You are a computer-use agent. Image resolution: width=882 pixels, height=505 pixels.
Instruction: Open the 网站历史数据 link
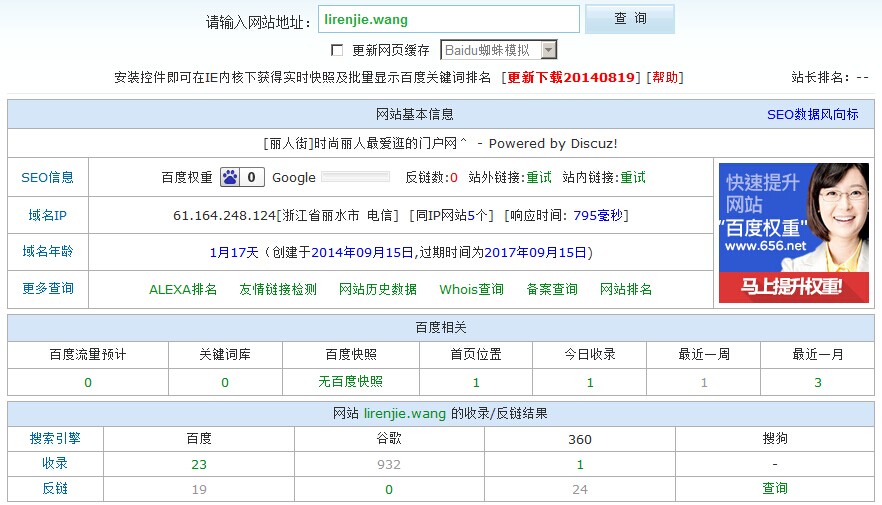[377, 289]
